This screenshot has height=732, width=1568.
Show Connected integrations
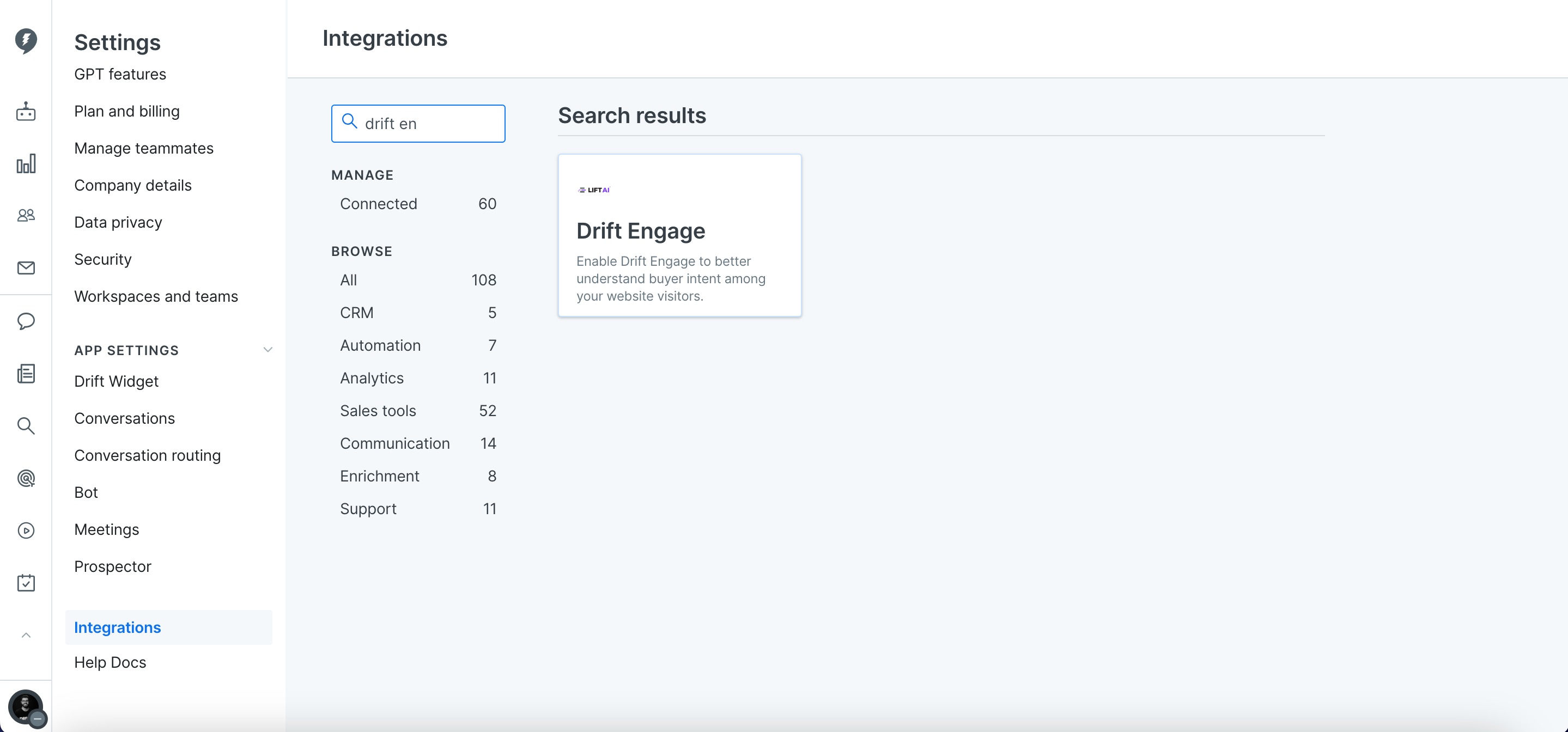pyautogui.click(x=418, y=204)
